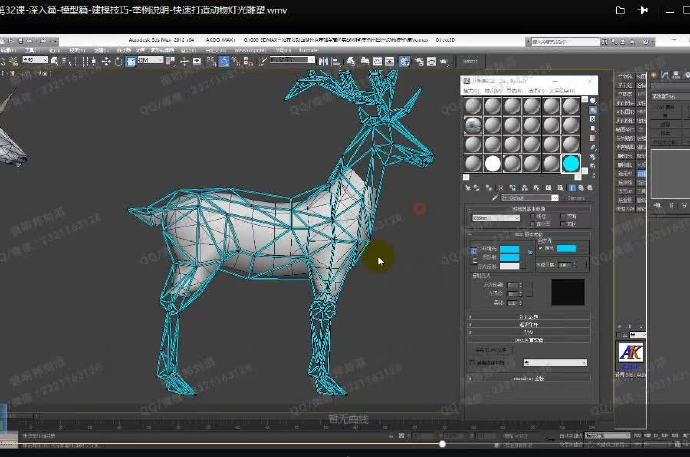690x457 pixels.
Task: Toggle highlighted Show End Result icon
Action: tap(572, 188)
